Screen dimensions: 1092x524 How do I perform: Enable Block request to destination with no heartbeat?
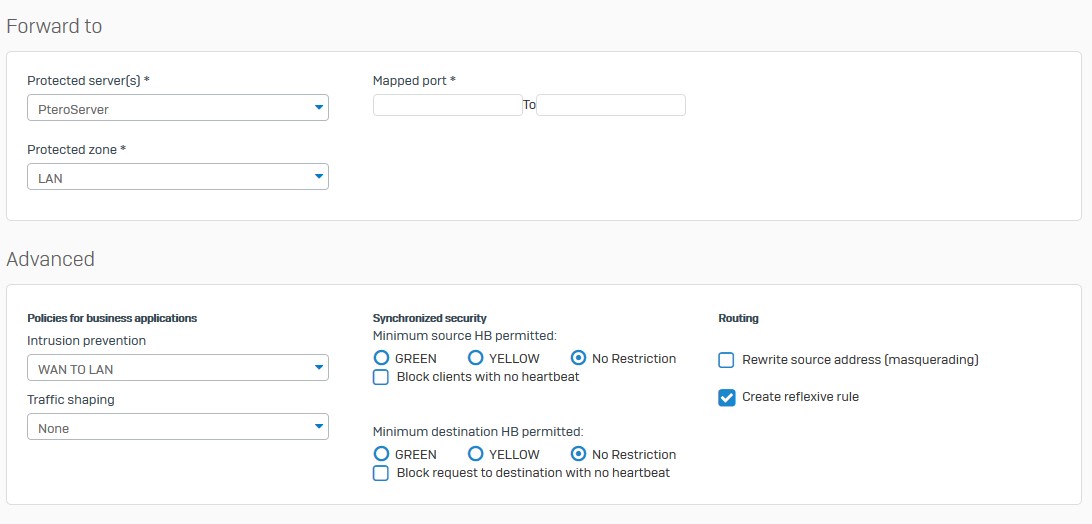click(x=381, y=473)
